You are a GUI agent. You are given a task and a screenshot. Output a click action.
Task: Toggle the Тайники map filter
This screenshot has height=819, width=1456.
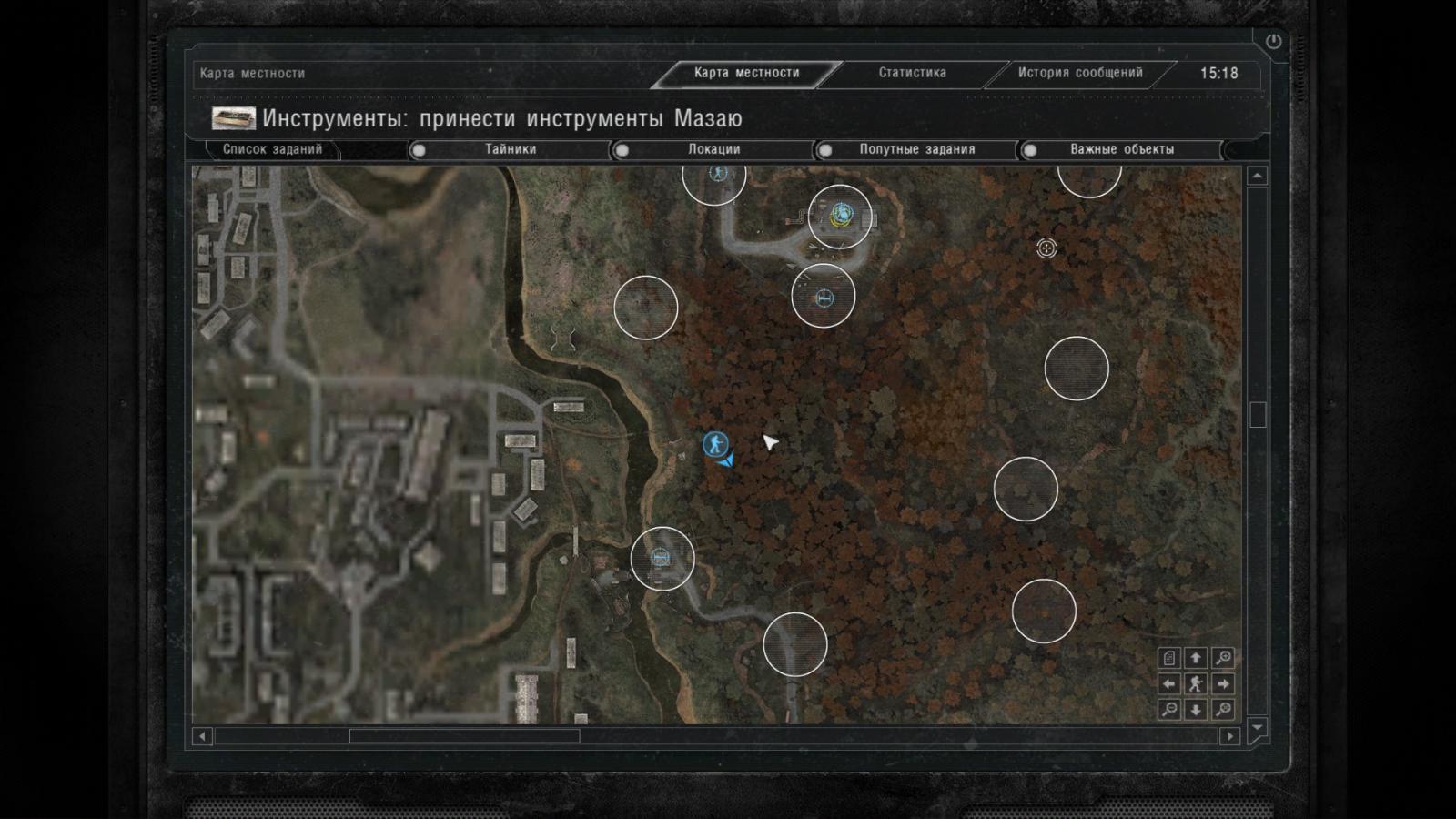coord(510,149)
